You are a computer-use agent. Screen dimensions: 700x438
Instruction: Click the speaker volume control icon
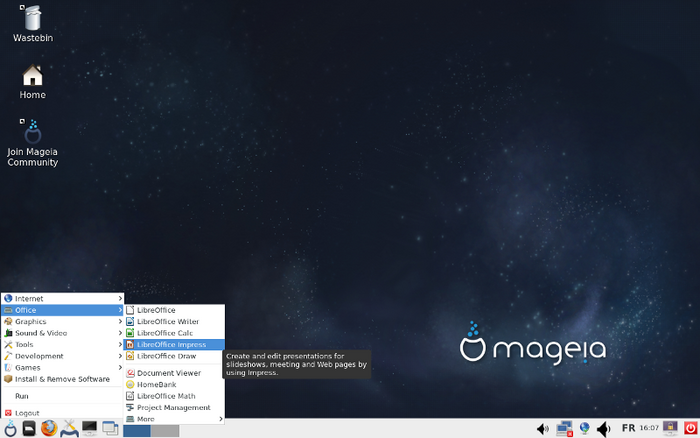click(604, 429)
